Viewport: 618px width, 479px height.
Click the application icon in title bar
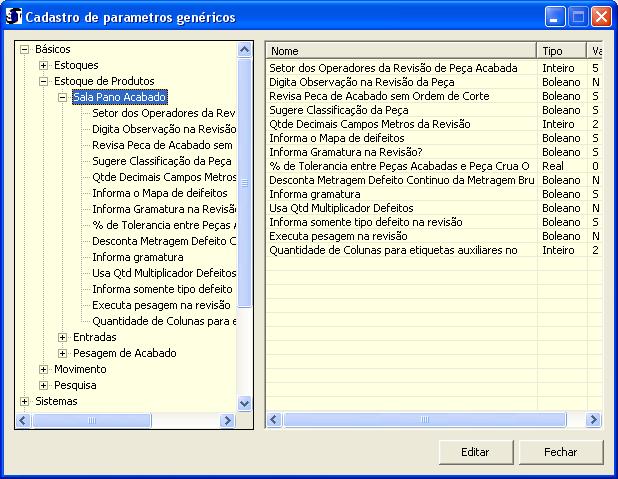[14, 17]
